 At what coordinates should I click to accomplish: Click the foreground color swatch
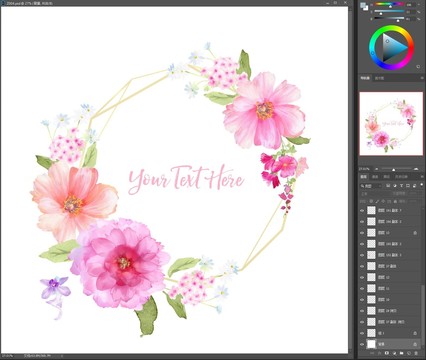click(363, 5)
